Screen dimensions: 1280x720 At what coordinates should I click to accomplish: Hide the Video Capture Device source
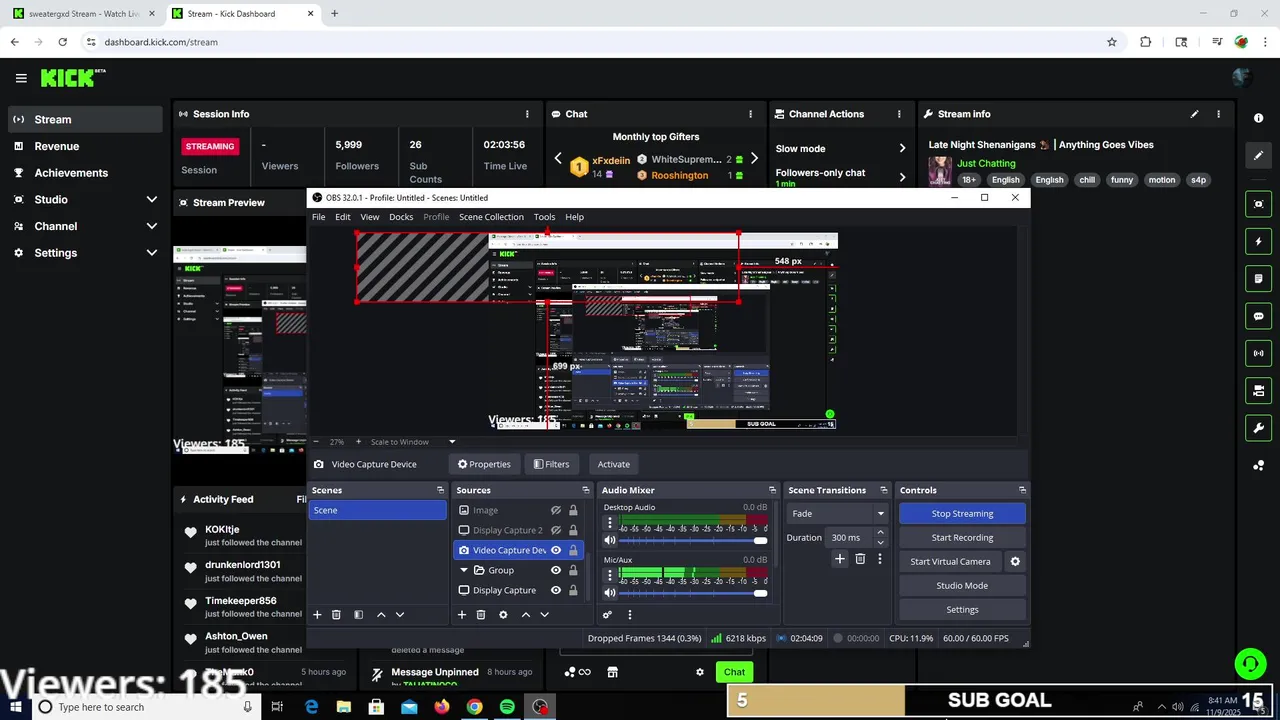[x=556, y=550]
